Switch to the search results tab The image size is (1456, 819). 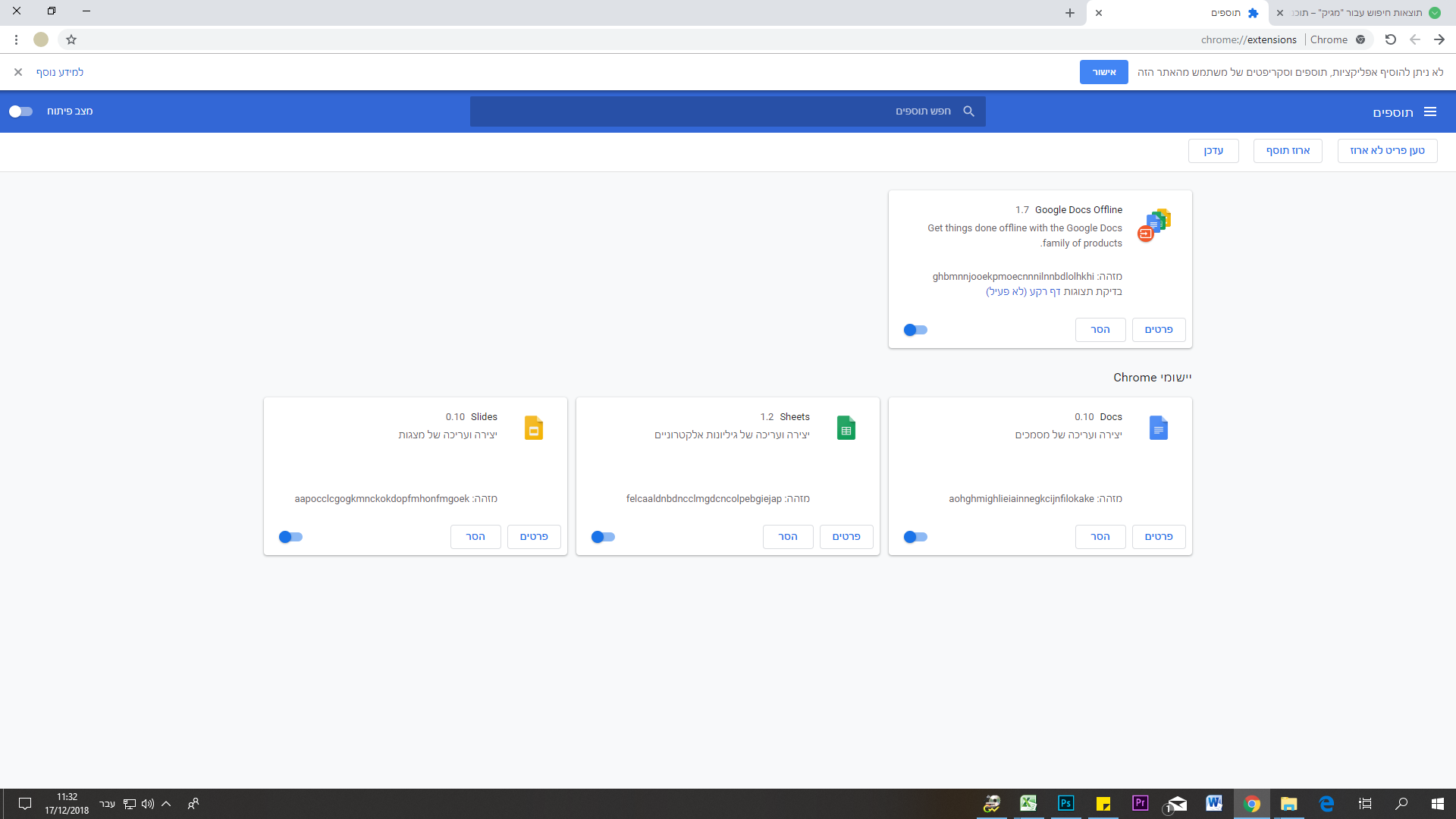tap(1362, 13)
